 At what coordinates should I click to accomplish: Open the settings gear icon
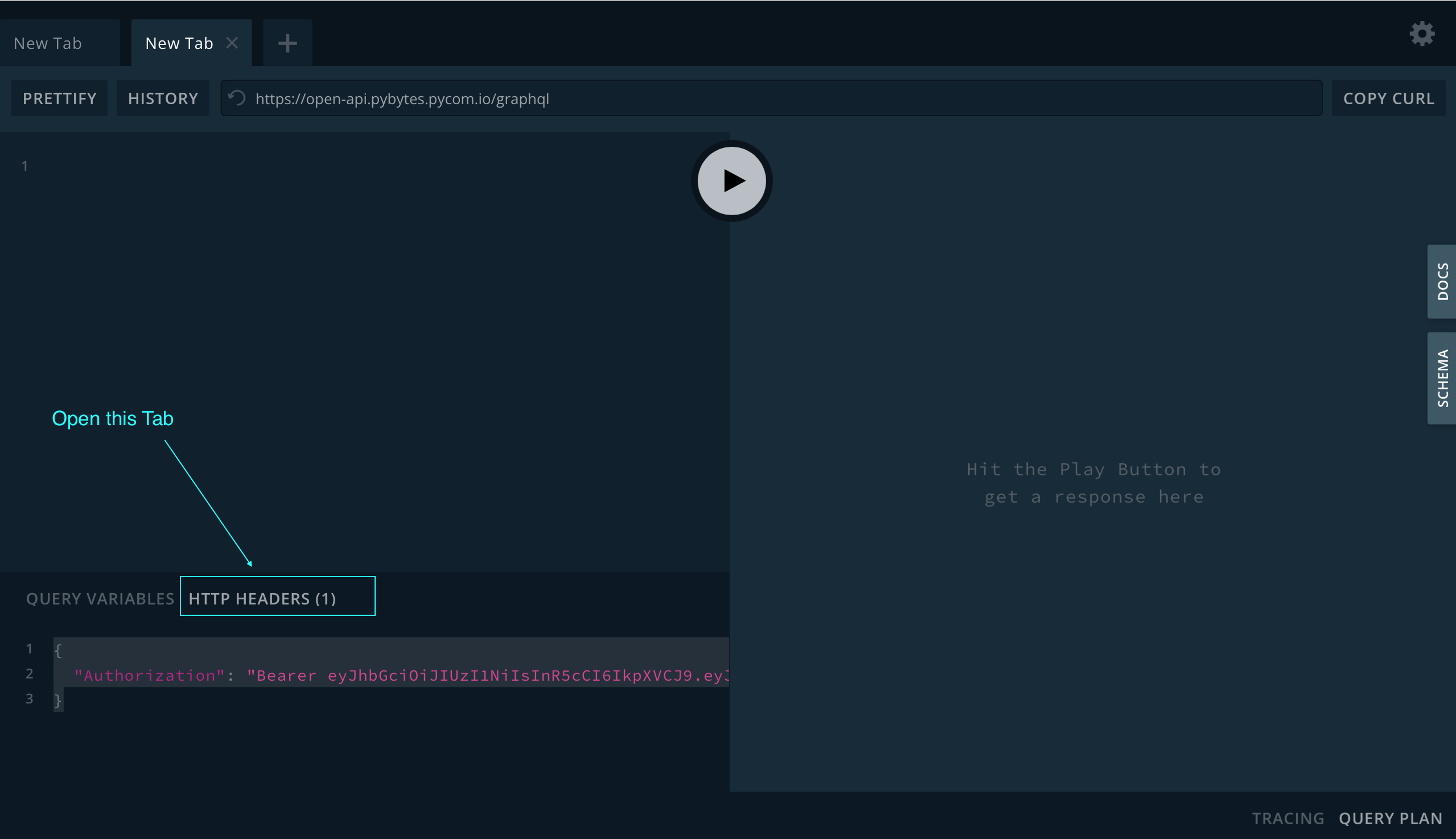point(1421,34)
